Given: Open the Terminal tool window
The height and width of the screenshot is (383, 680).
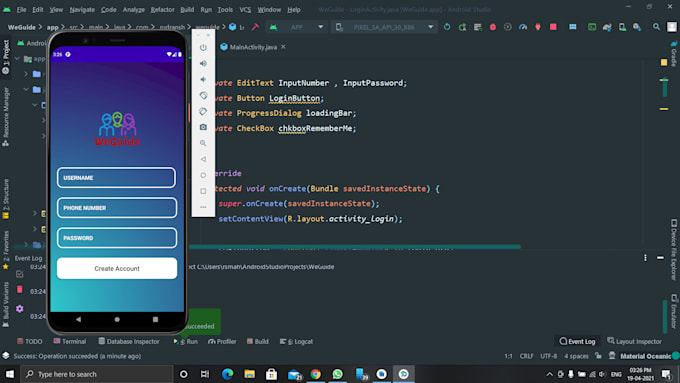Looking at the screenshot, I should tap(69, 341).
